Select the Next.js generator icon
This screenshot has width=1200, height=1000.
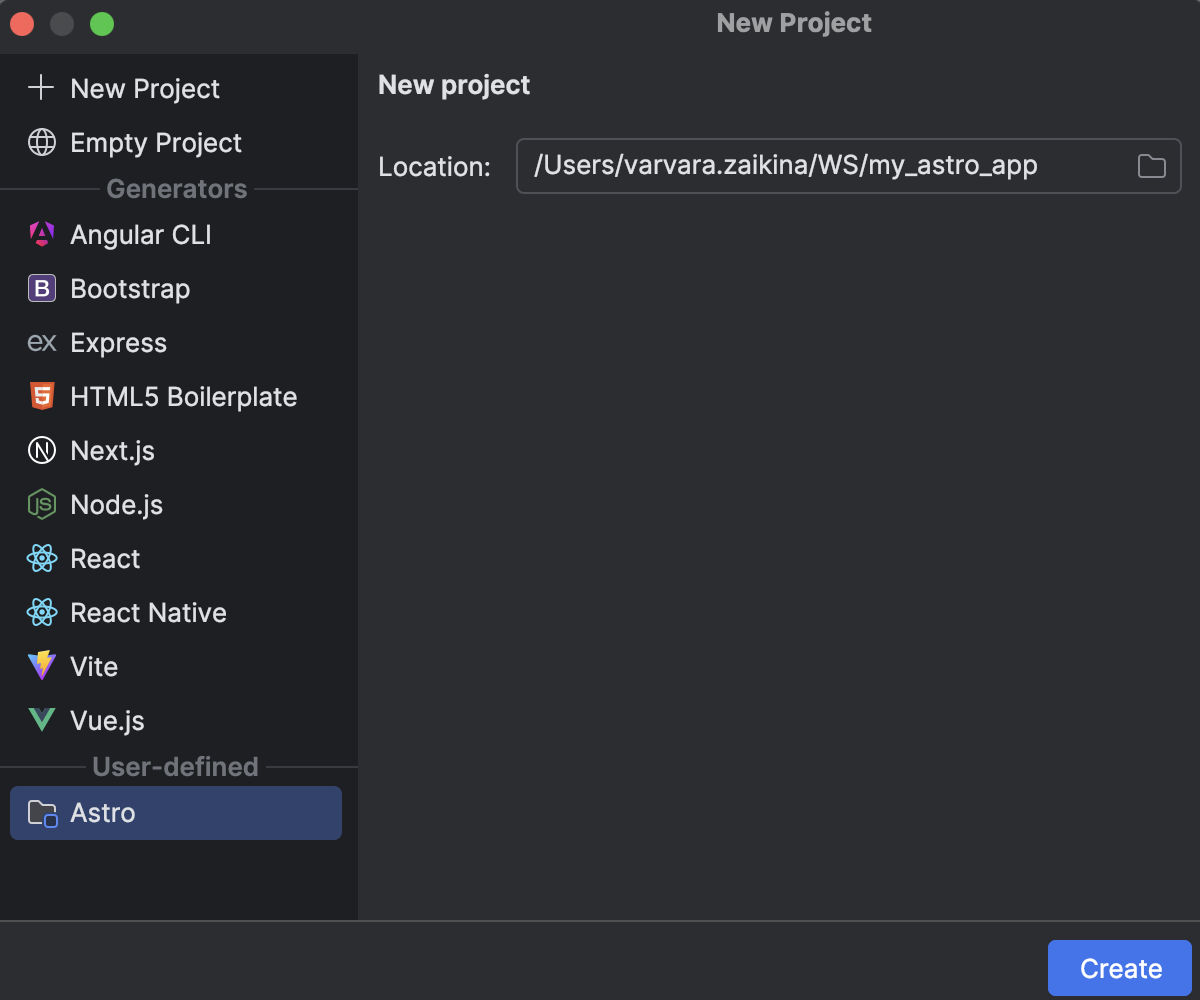[x=41, y=450]
